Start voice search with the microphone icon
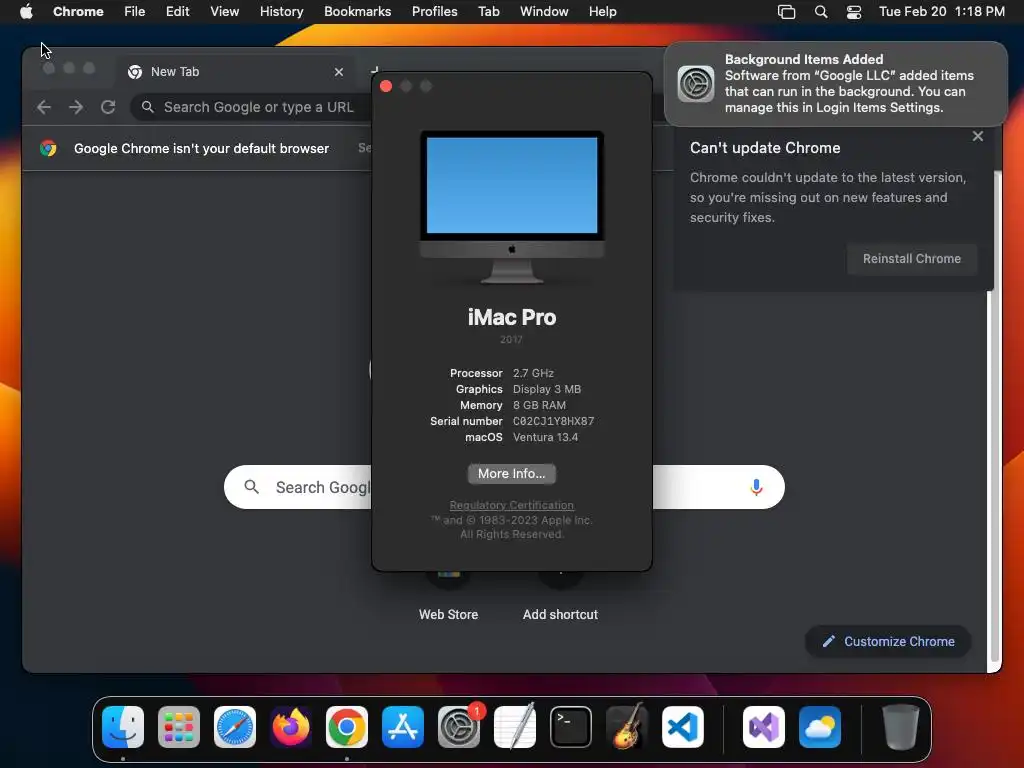This screenshot has height=768, width=1024. (x=756, y=487)
